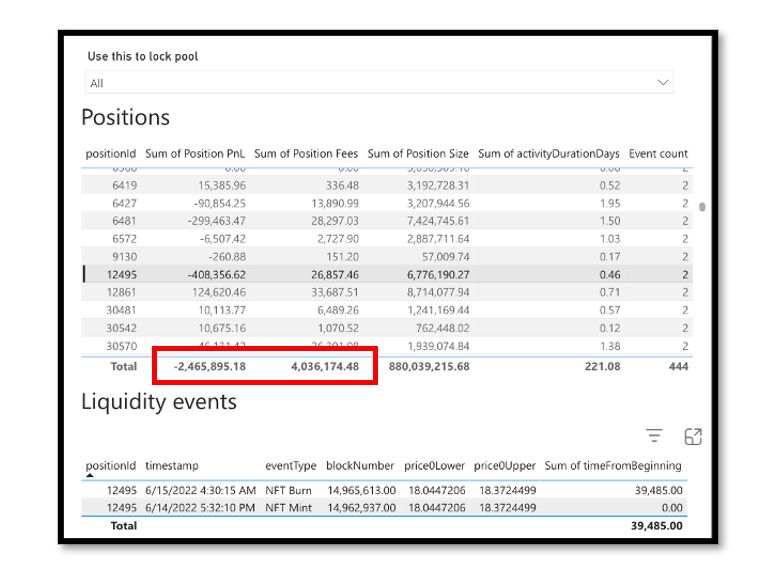Expand the lock pool dropdown chevron

tap(662, 82)
